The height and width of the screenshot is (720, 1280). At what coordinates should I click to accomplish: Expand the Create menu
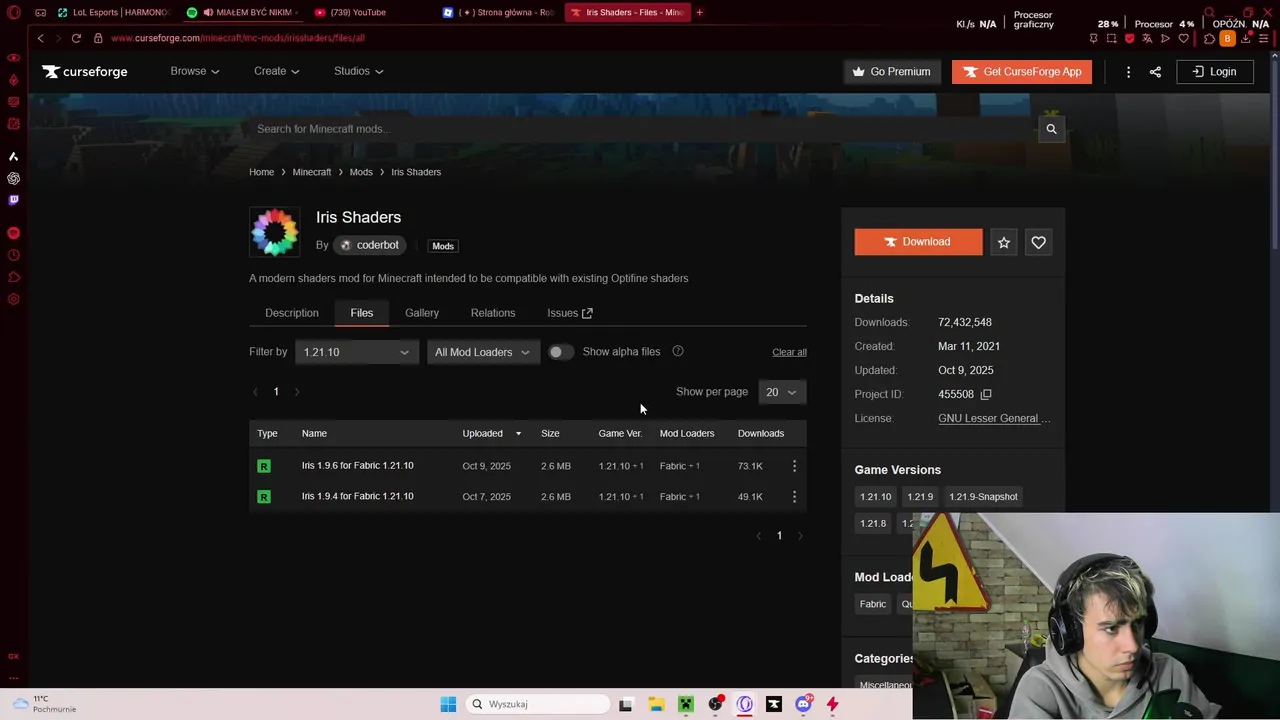tap(277, 71)
